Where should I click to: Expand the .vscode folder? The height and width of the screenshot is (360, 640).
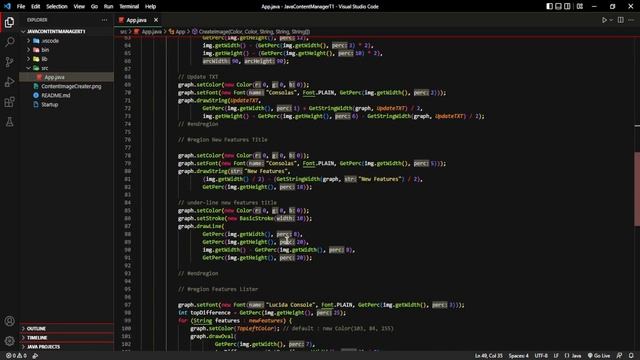pyautogui.click(x=50, y=41)
